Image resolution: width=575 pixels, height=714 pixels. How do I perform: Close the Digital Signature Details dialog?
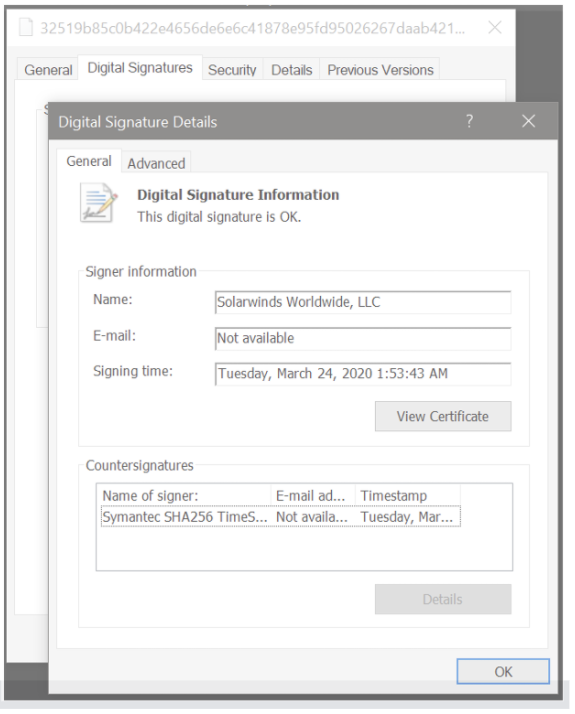point(528,121)
